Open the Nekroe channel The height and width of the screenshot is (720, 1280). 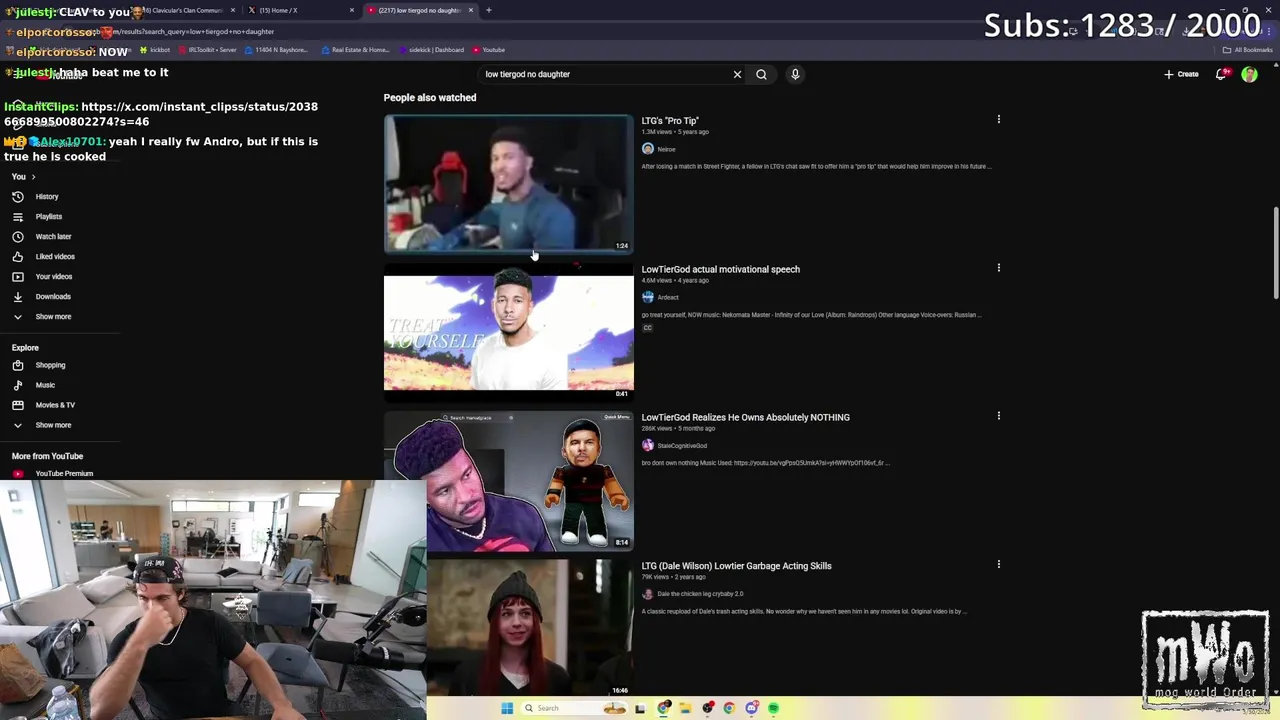coord(666,149)
